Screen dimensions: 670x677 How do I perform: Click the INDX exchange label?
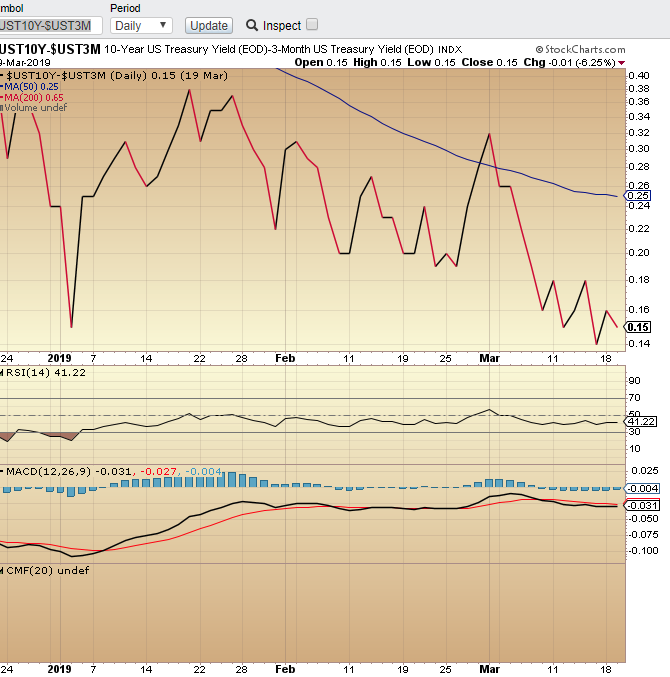click(450, 50)
